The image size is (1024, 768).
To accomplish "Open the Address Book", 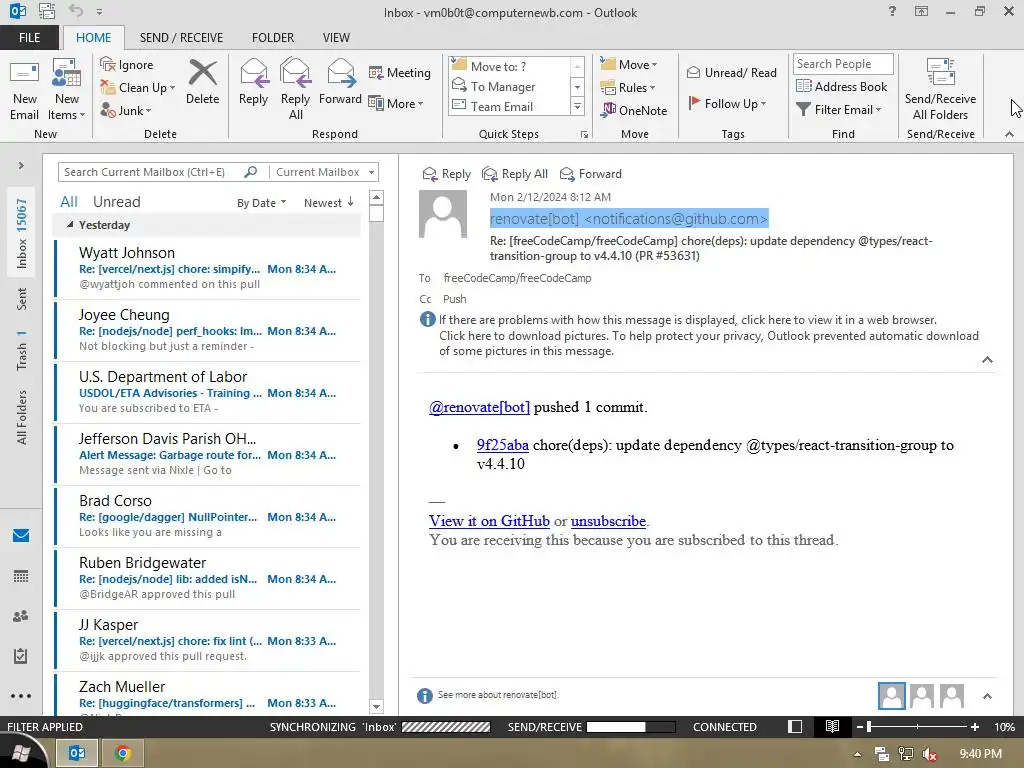I will coord(842,86).
